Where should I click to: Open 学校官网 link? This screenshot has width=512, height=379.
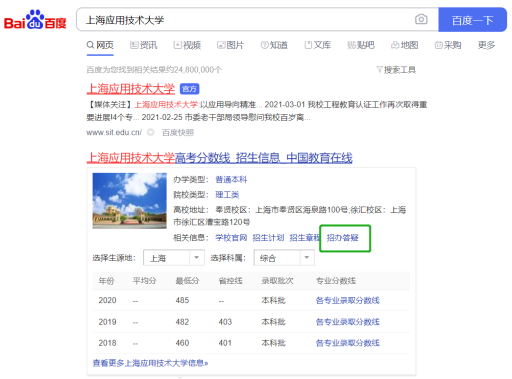click(x=231, y=238)
